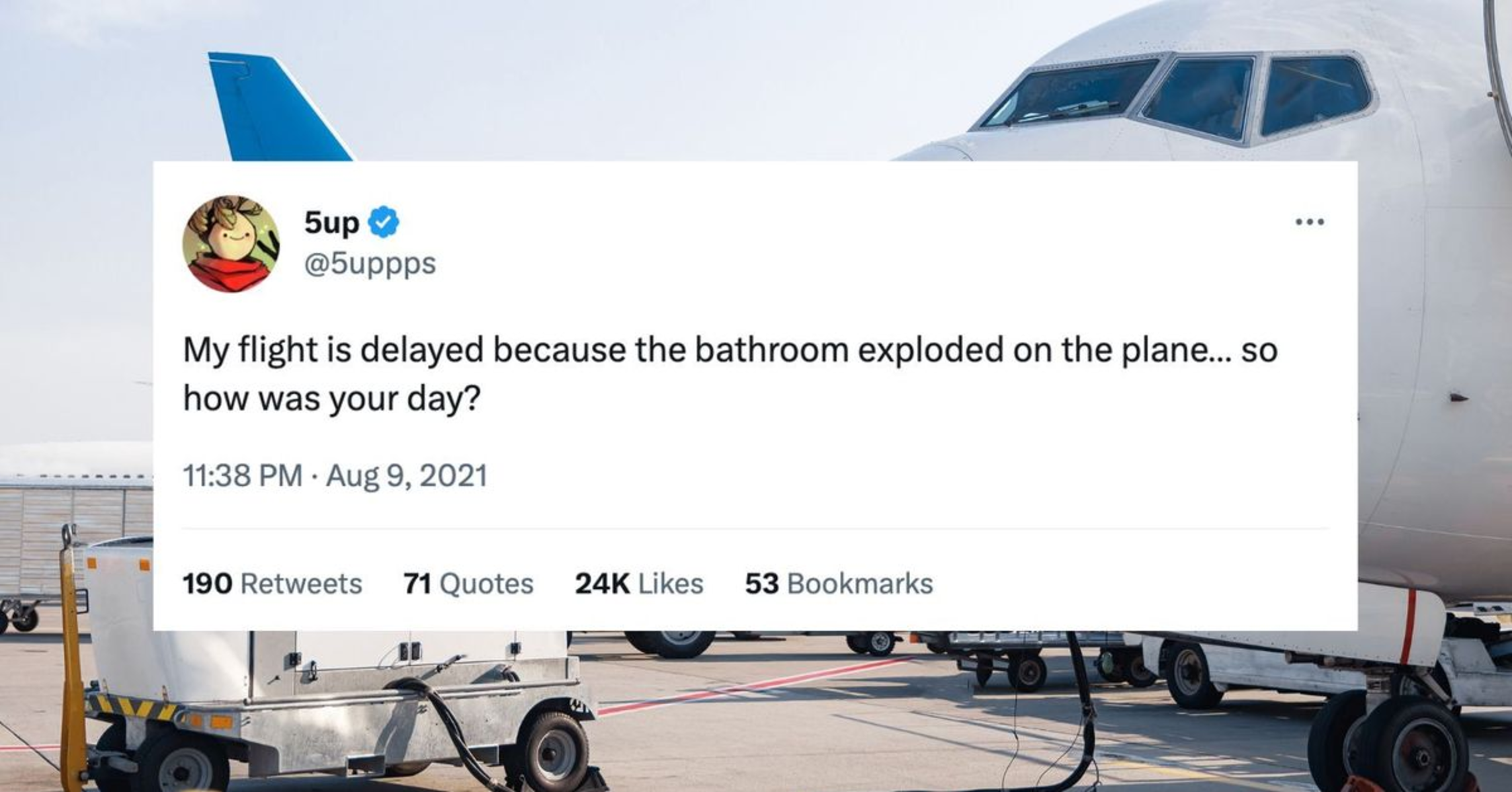Open 5up's round profile avatar
Image resolution: width=1512 pixels, height=792 pixels.
pos(231,243)
